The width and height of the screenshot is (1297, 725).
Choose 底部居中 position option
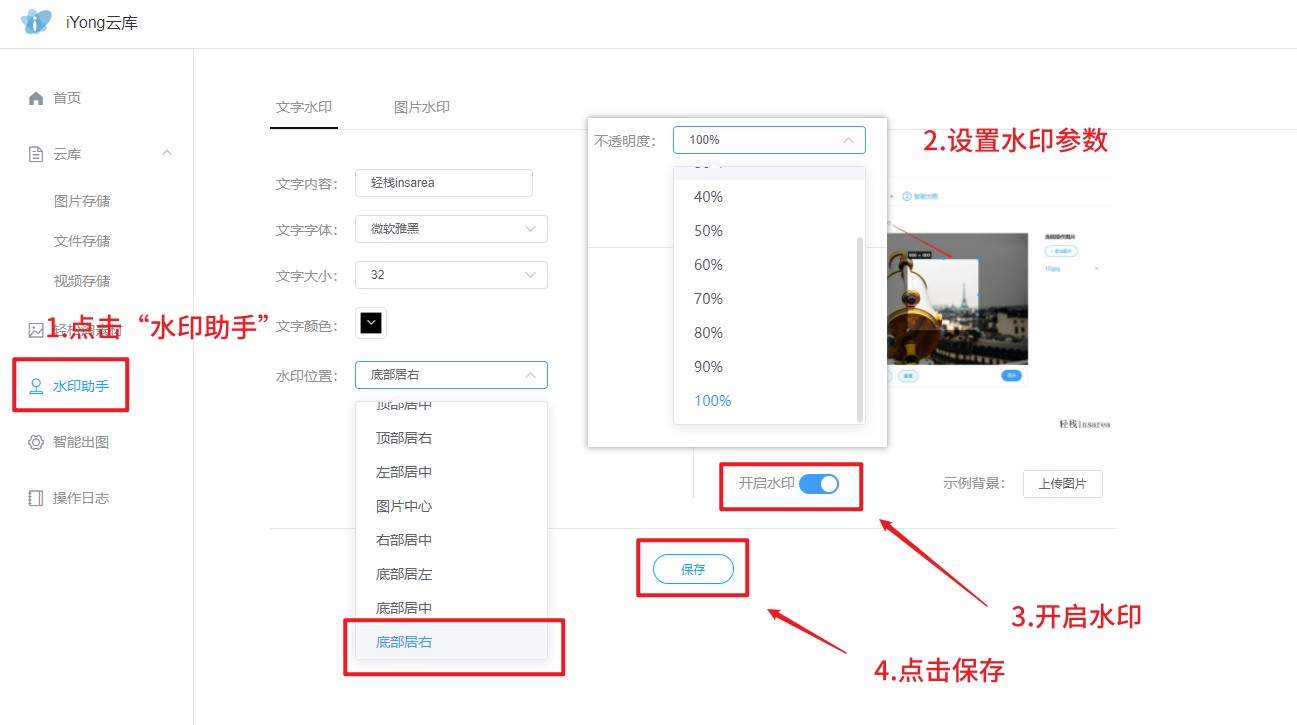[451, 608]
